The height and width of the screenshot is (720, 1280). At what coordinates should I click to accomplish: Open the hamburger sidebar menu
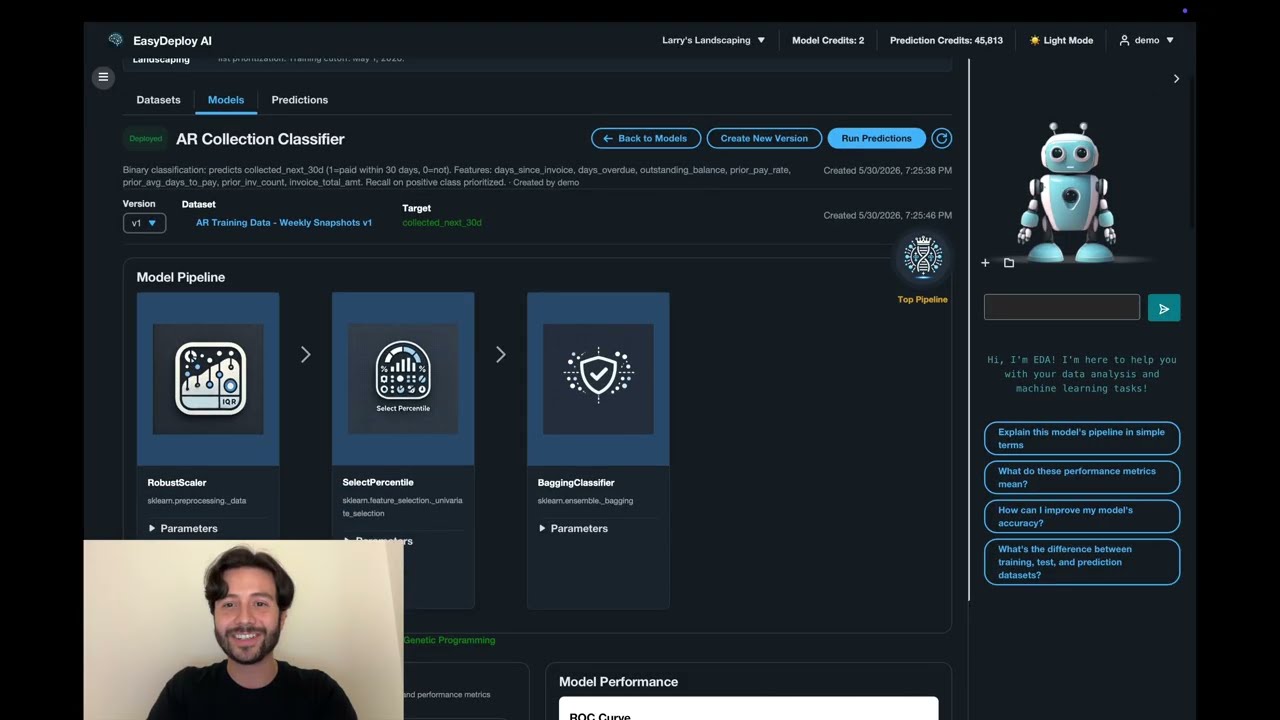click(103, 77)
